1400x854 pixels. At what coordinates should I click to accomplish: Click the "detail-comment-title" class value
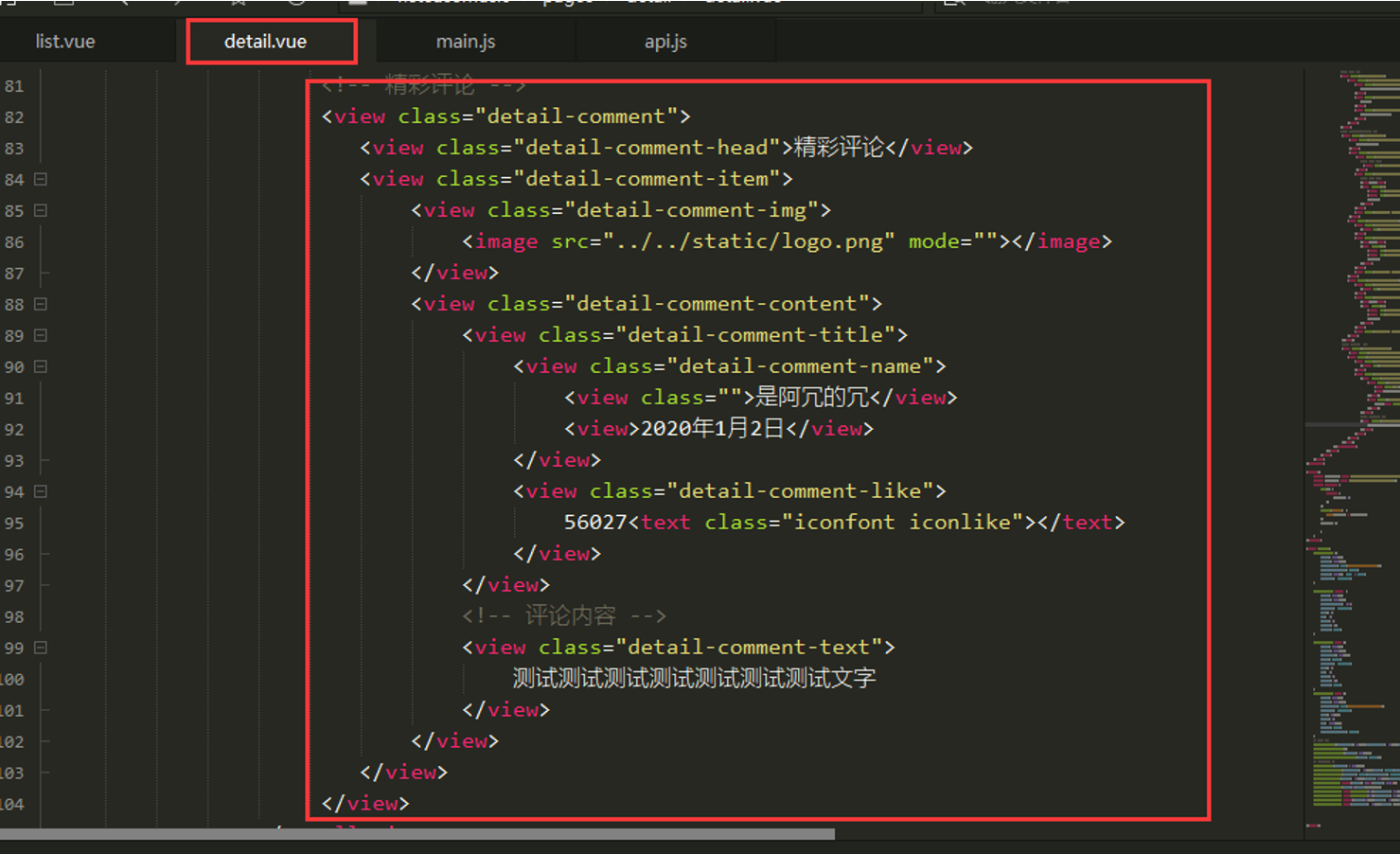(x=755, y=335)
